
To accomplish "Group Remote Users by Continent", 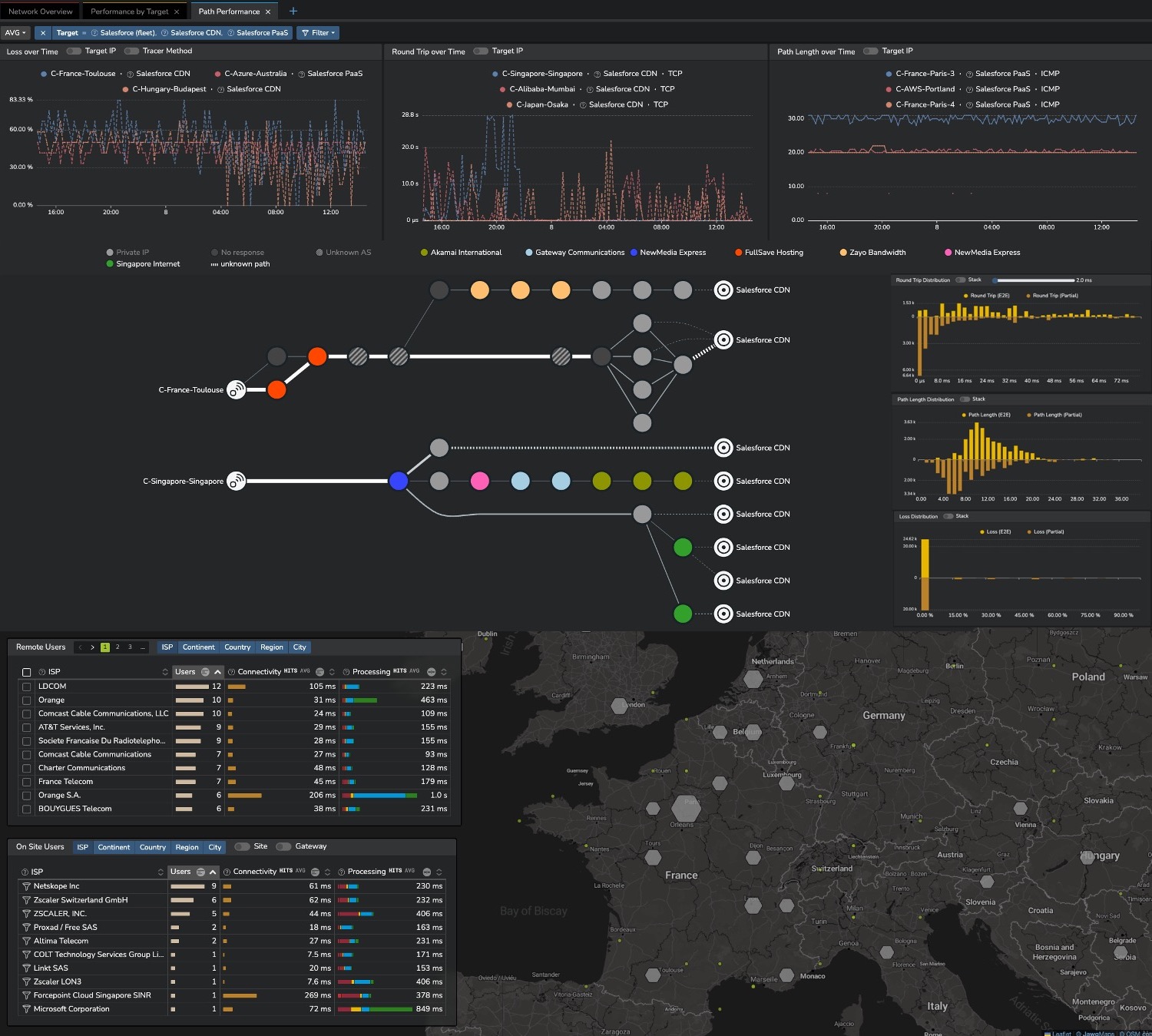I will (x=199, y=647).
